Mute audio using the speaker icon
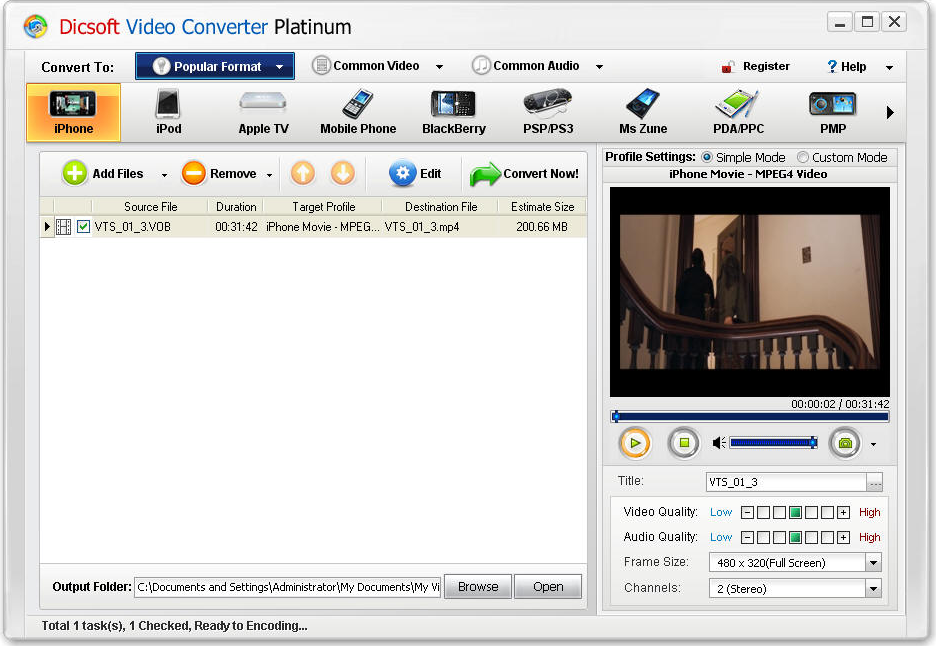This screenshot has height=646, width=936. (x=719, y=442)
